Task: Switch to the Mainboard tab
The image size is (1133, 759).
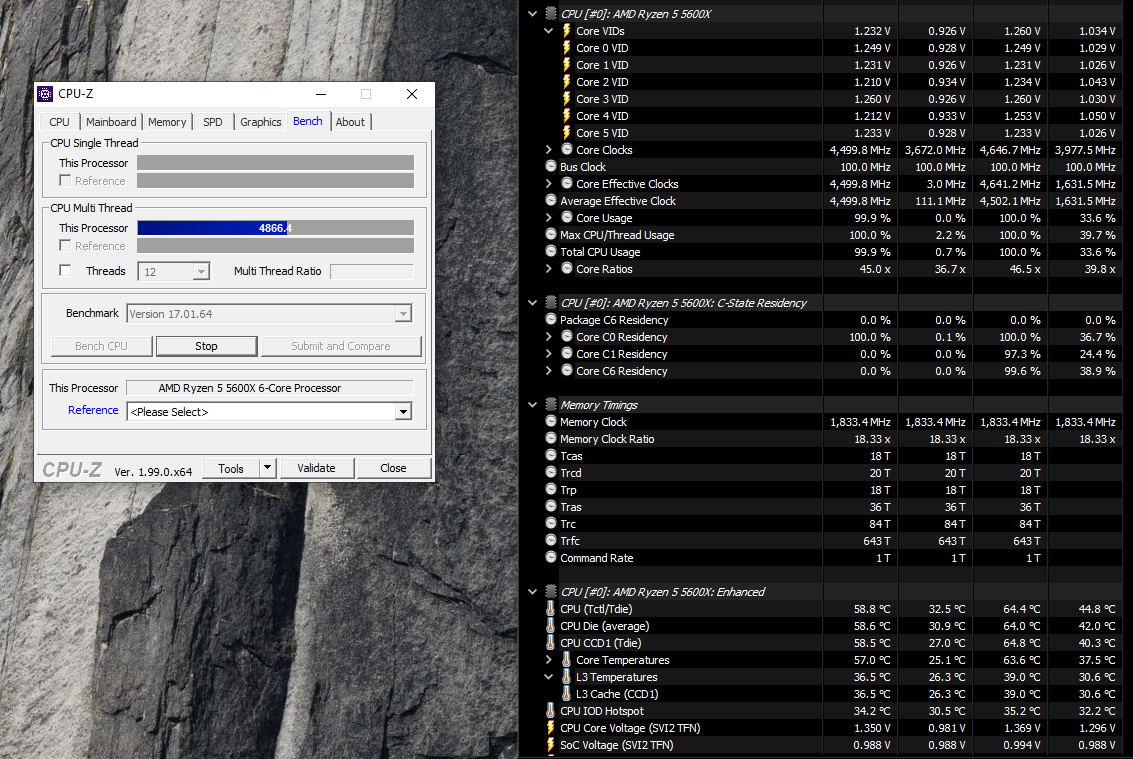Action: point(111,122)
